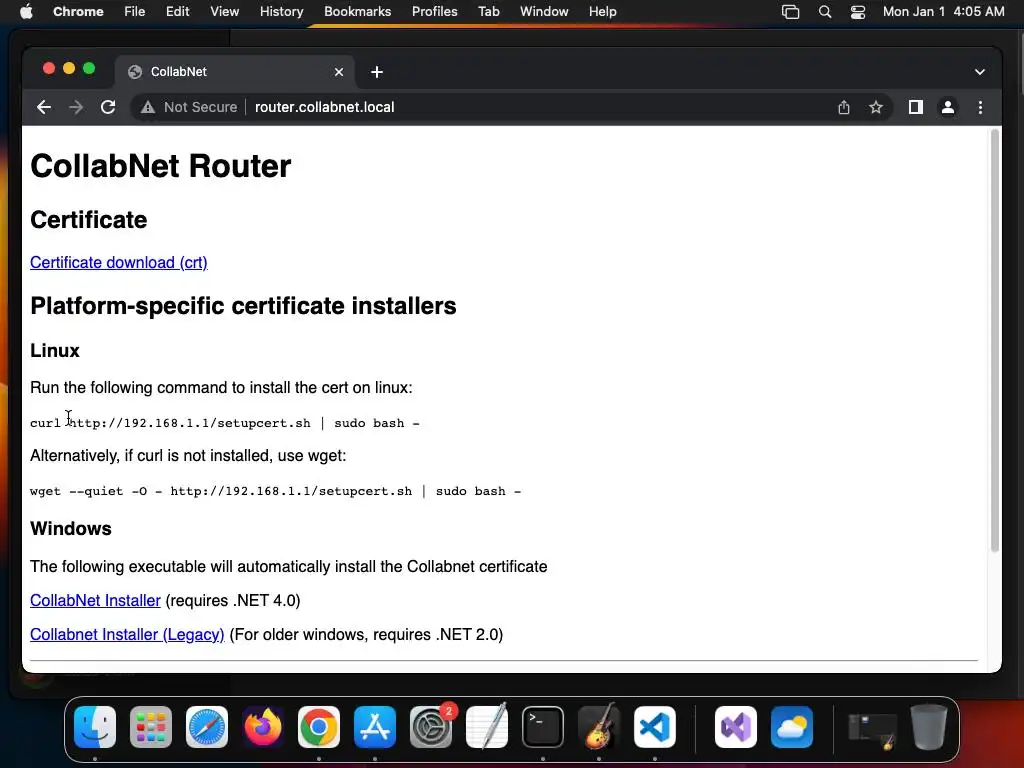Bookmark this page with star icon
1024x768 pixels.
pyautogui.click(x=876, y=107)
